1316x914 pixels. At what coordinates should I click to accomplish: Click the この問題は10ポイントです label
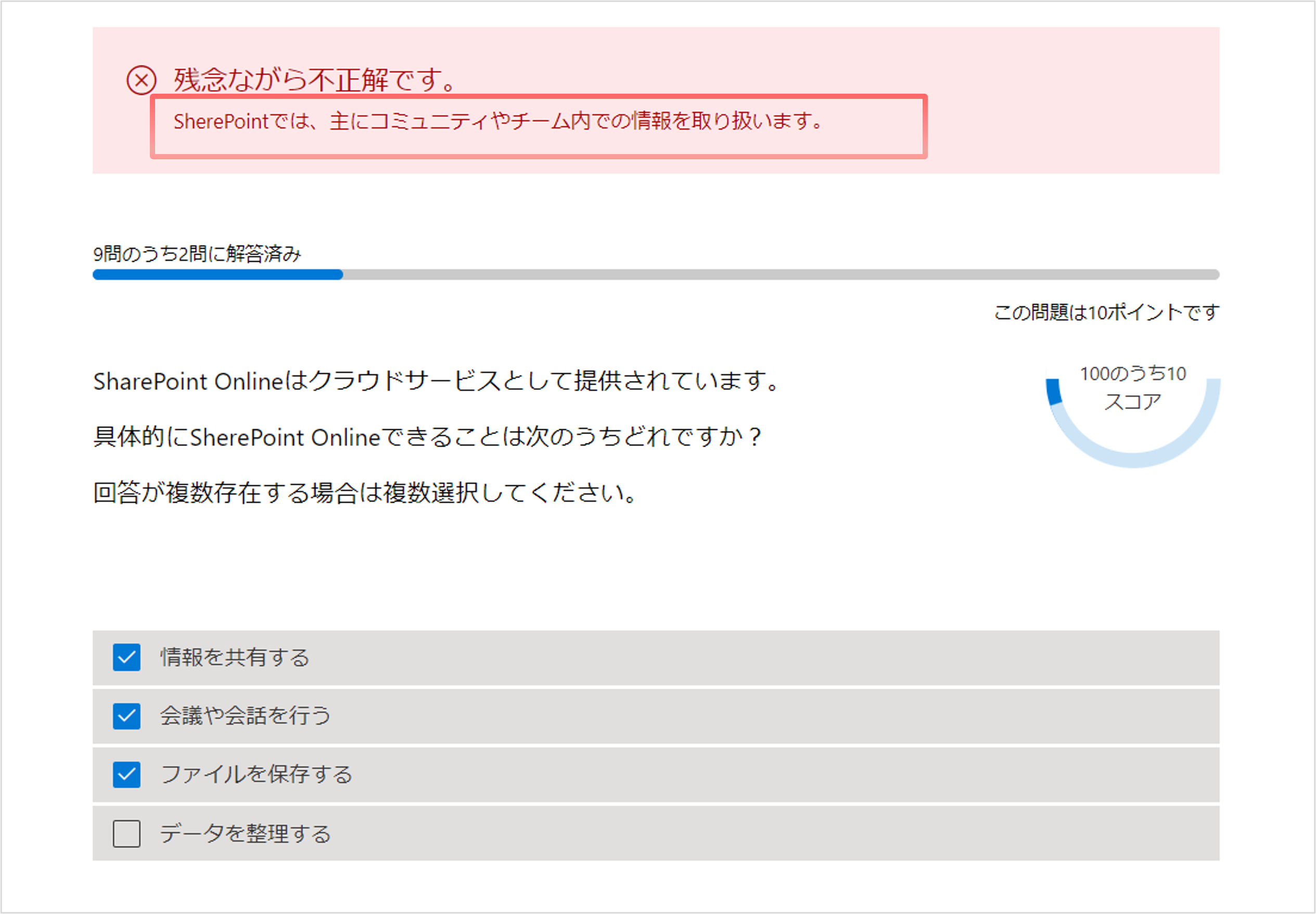pos(1106,313)
